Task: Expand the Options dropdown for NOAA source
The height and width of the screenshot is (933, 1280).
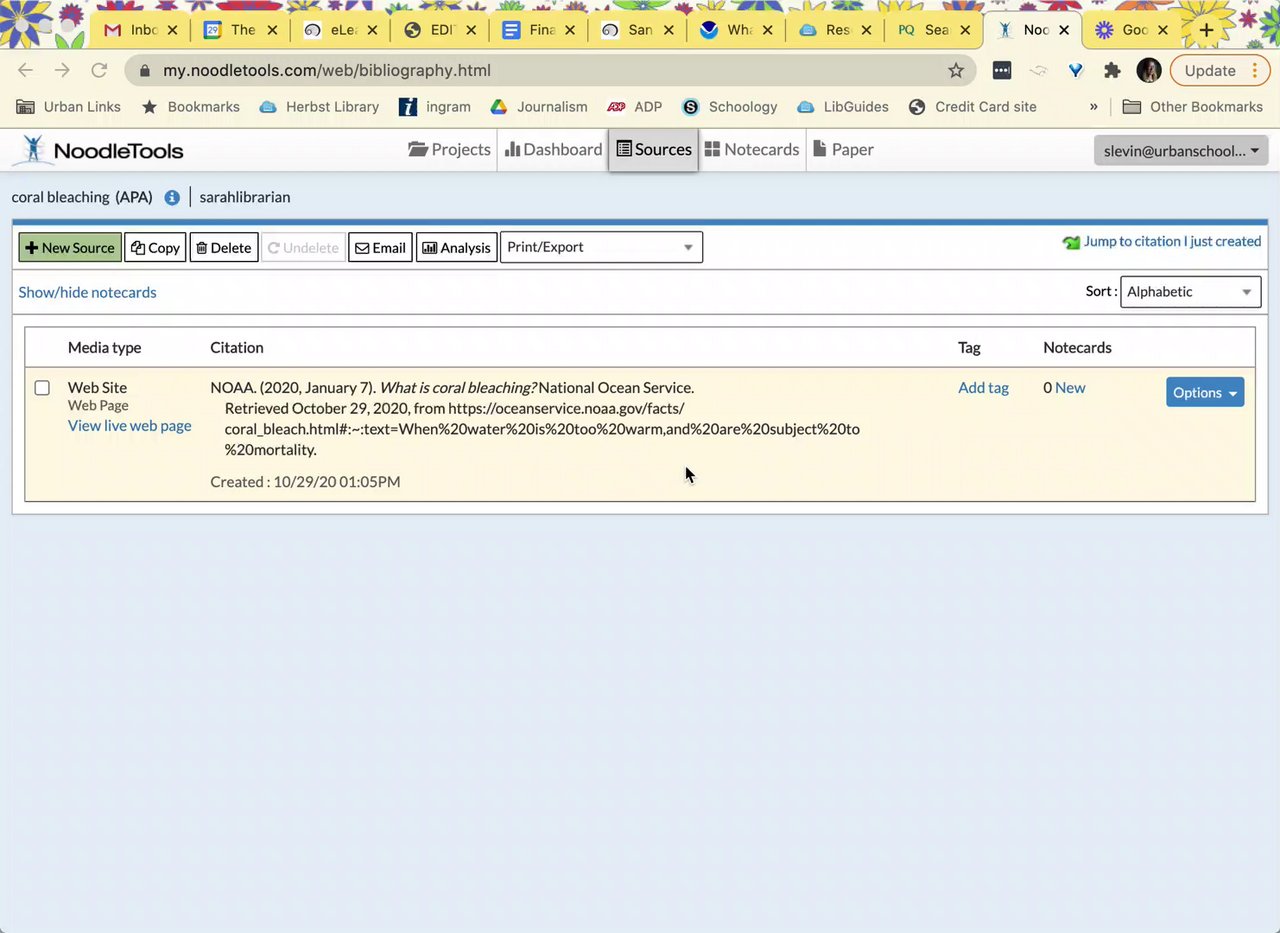Action: (x=1205, y=392)
